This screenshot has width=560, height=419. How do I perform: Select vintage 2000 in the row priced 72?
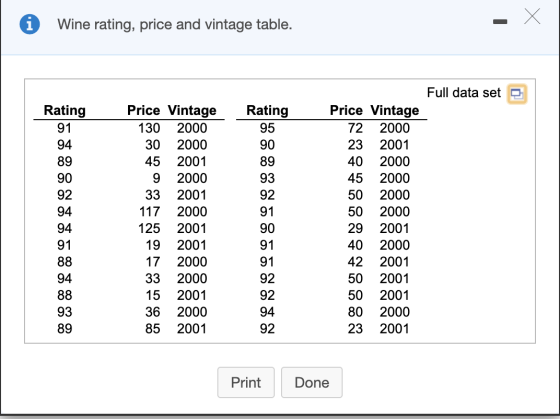point(395,128)
